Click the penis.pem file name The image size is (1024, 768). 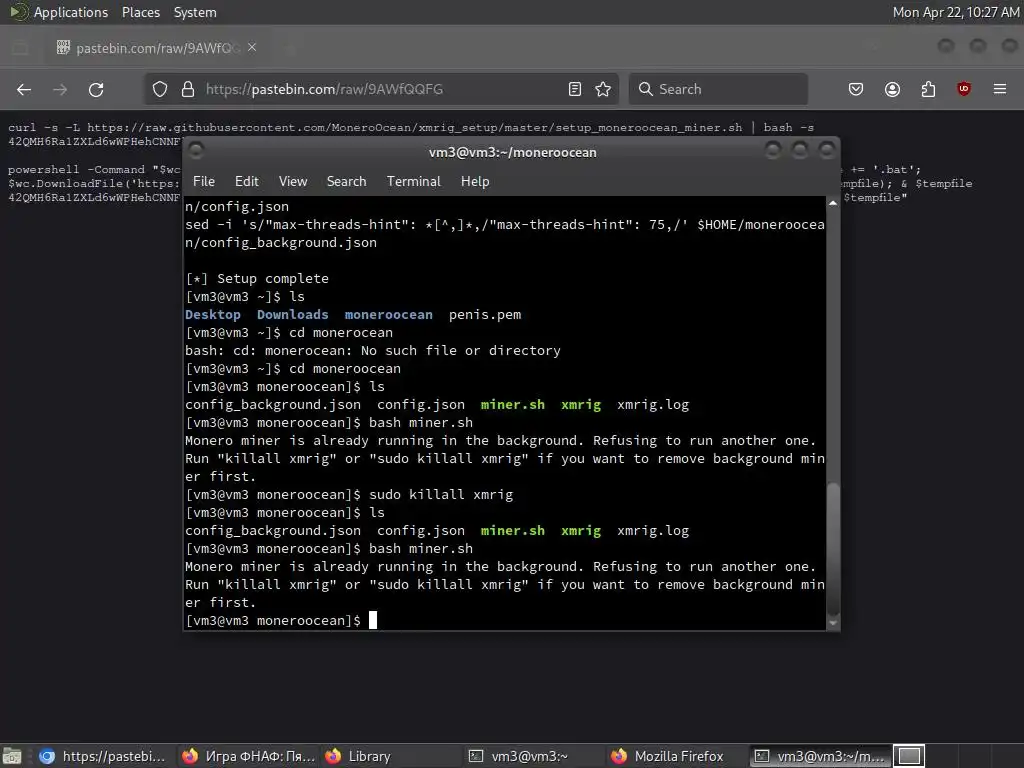pyautogui.click(x=485, y=315)
